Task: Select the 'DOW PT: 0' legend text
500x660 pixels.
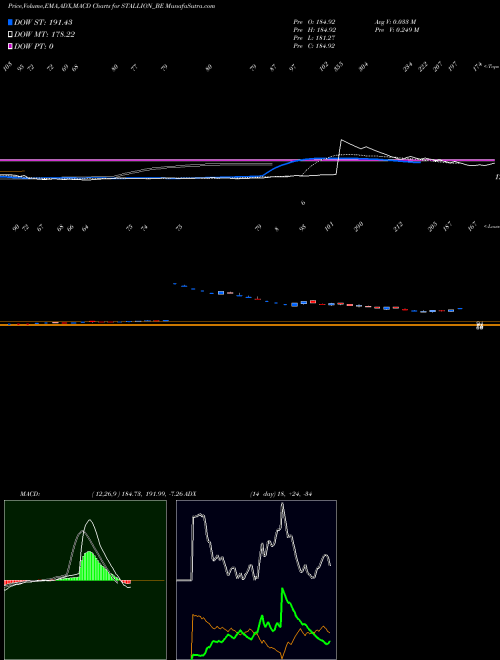Action: 34,46
